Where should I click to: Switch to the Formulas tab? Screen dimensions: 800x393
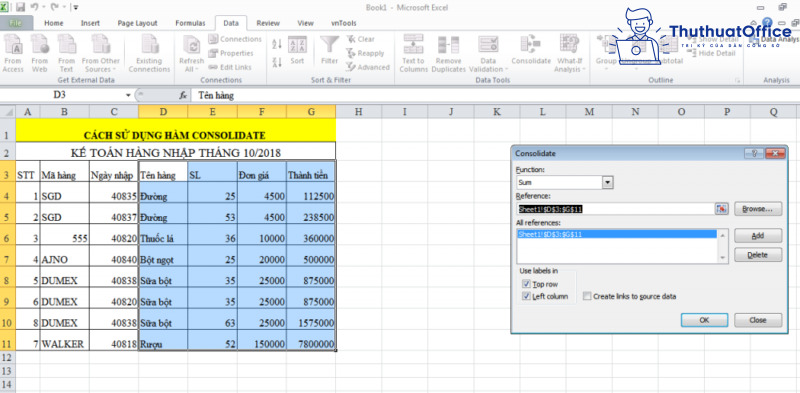pyautogui.click(x=190, y=23)
